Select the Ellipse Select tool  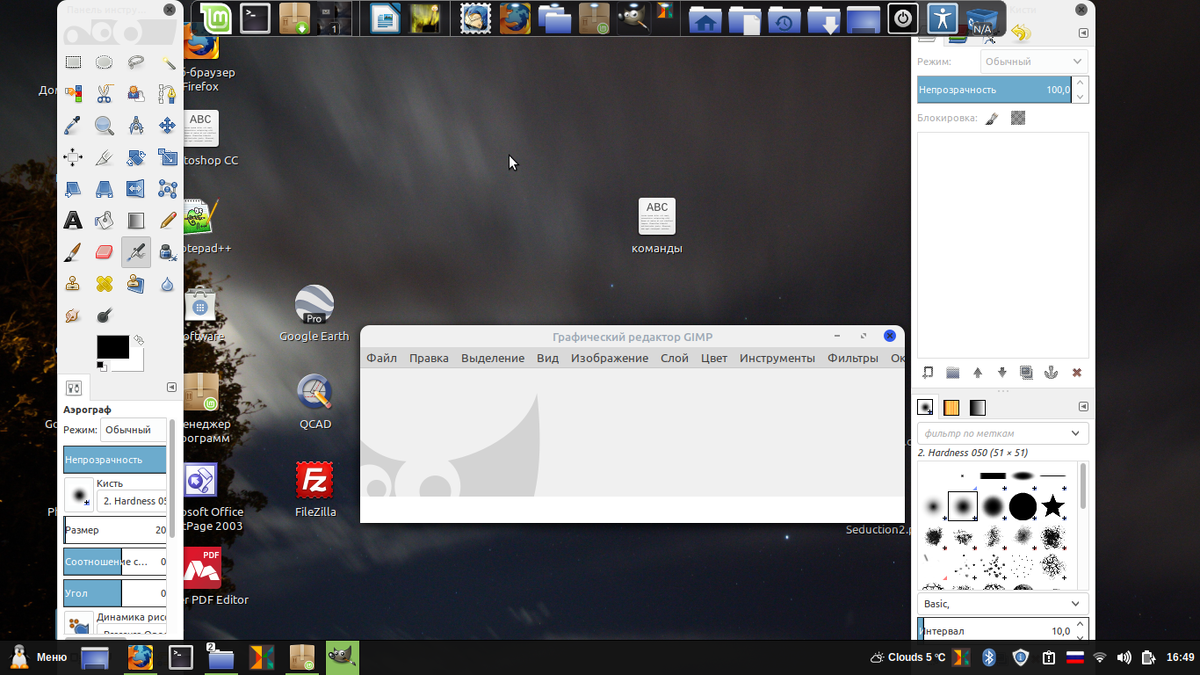104,62
